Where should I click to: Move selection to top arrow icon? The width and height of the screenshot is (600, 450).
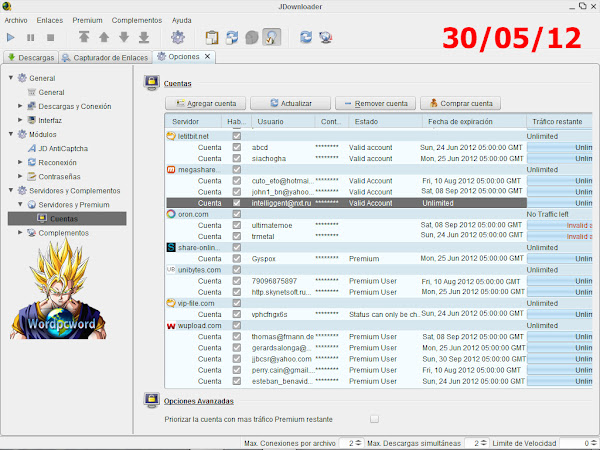coord(84,37)
